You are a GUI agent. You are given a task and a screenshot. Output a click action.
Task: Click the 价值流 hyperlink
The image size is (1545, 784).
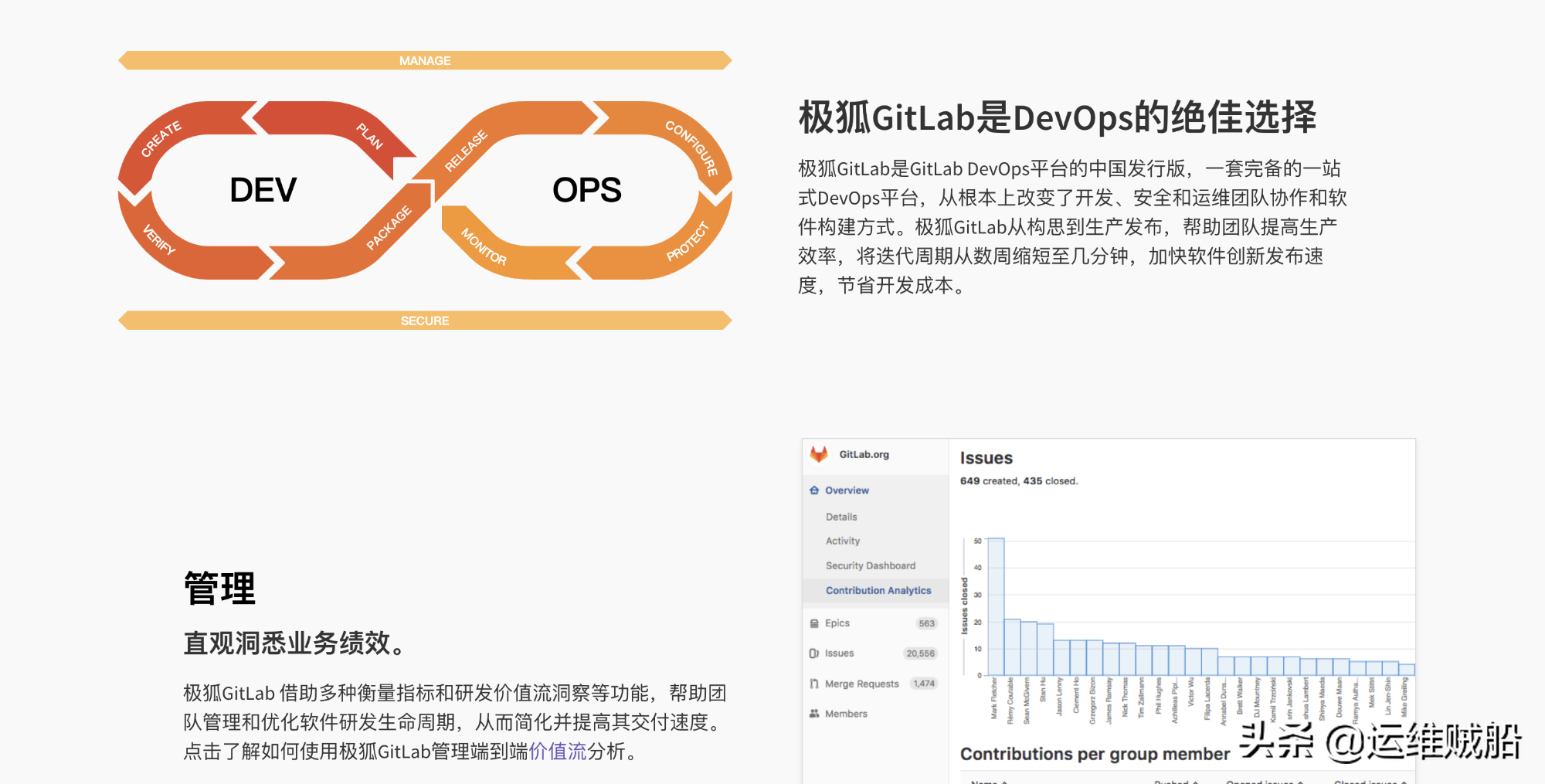tap(558, 751)
